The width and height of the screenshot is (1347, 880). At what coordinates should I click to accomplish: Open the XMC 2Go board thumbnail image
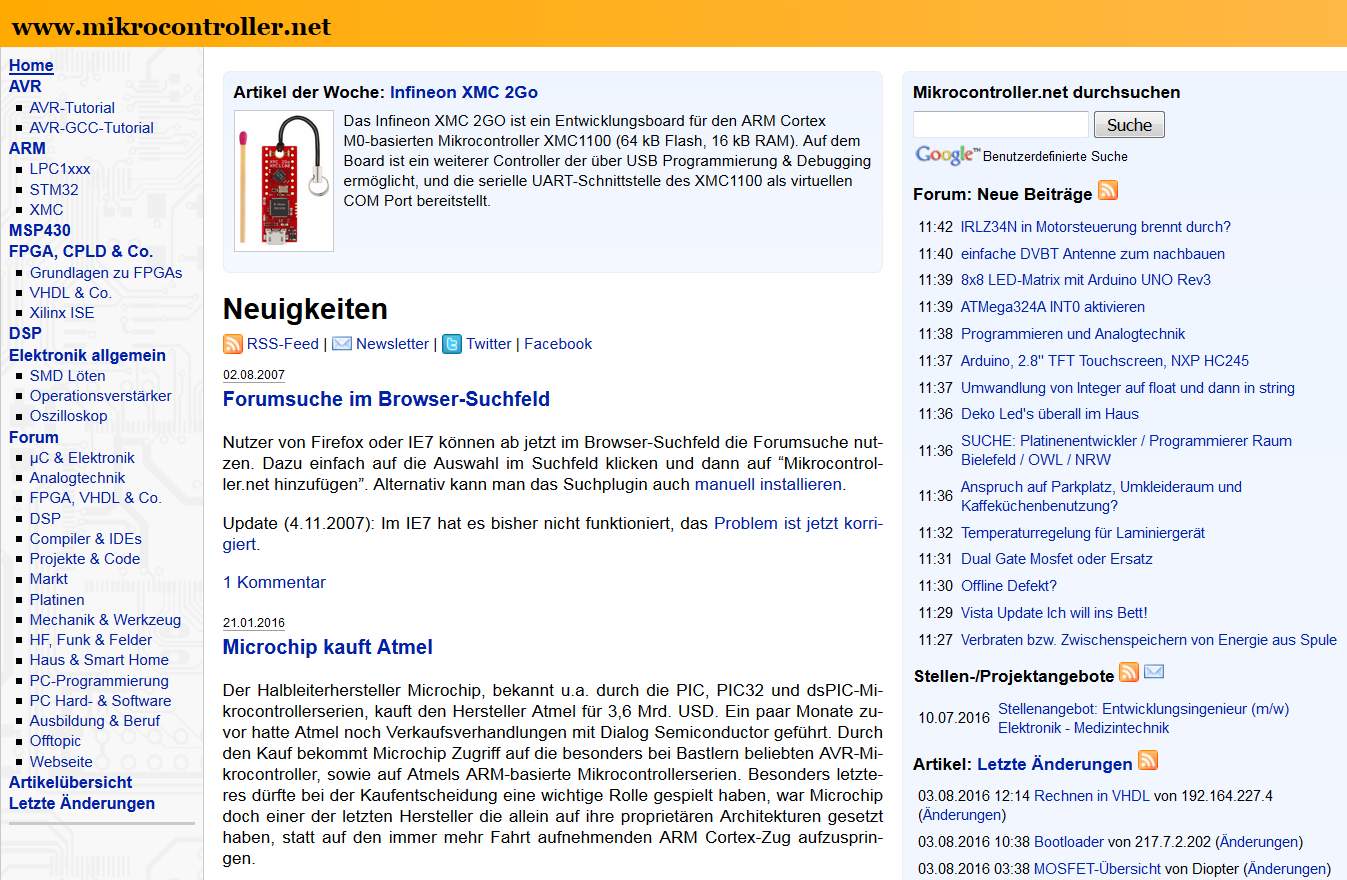pos(283,180)
